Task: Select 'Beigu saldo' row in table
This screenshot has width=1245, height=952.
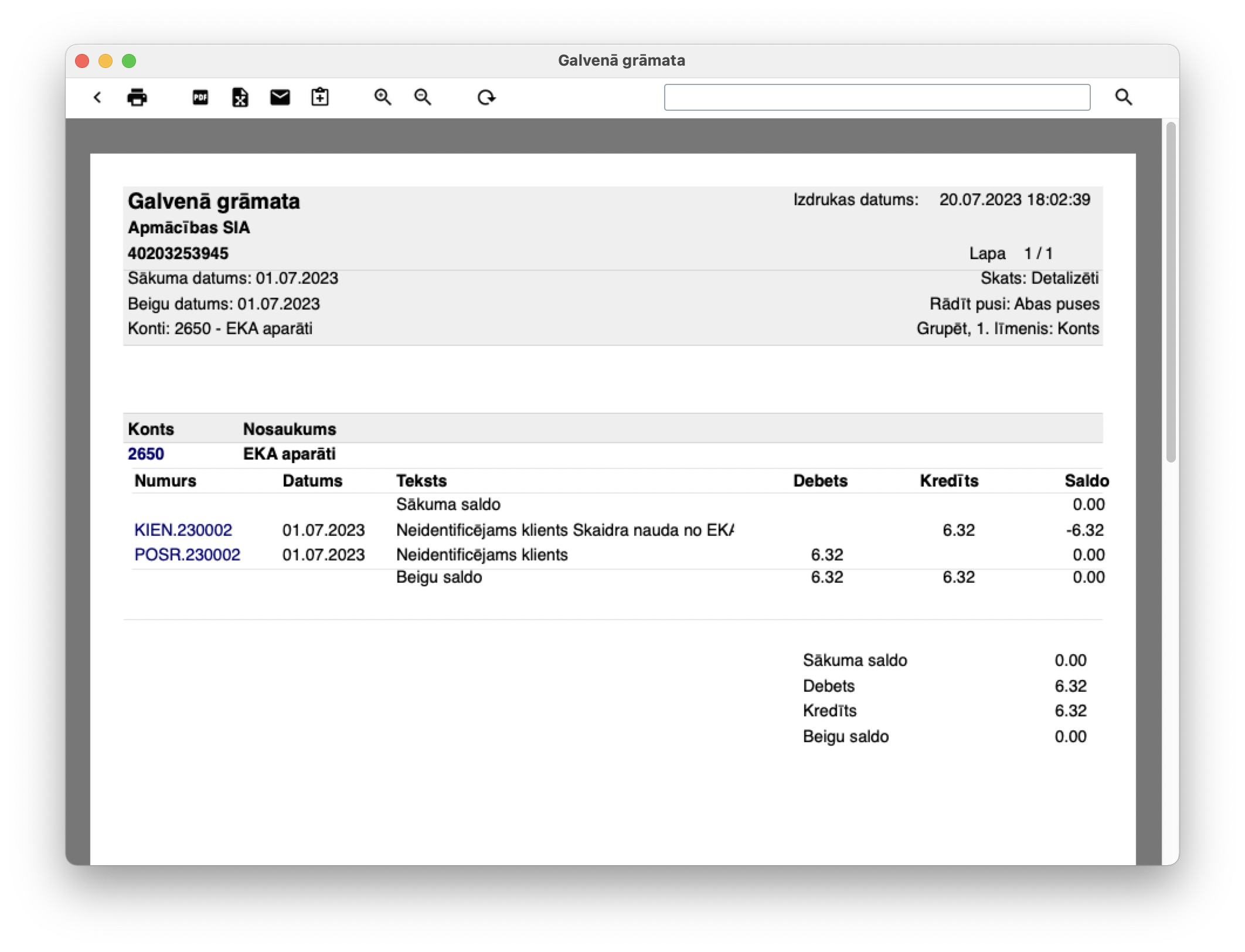Action: tap(618, 577)
